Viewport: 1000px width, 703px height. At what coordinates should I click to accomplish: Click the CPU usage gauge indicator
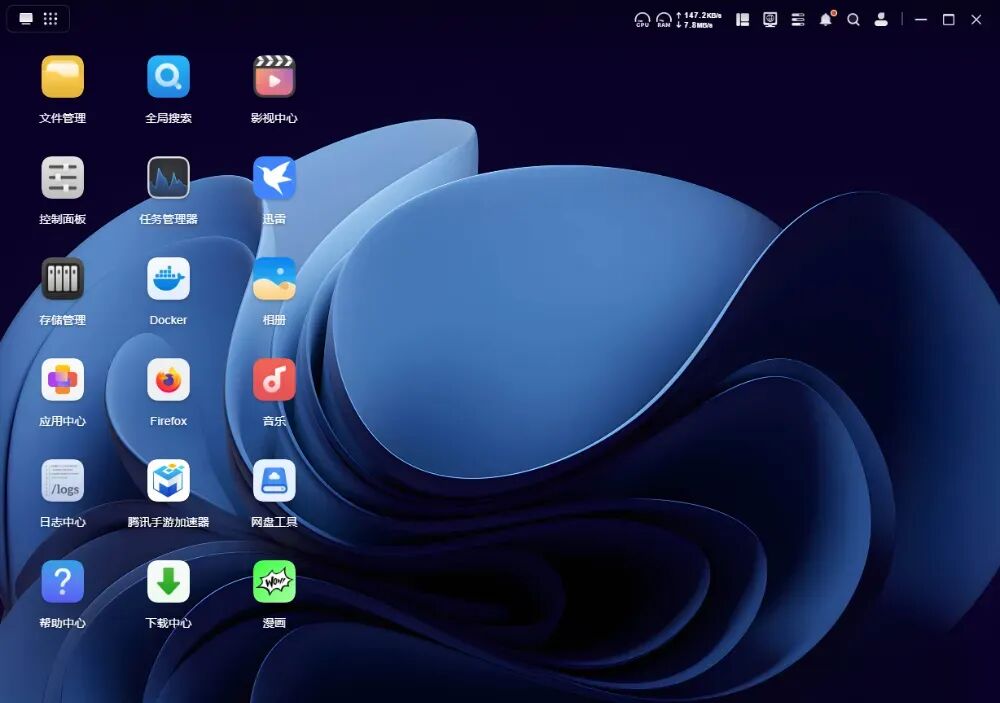coord(642,19)
